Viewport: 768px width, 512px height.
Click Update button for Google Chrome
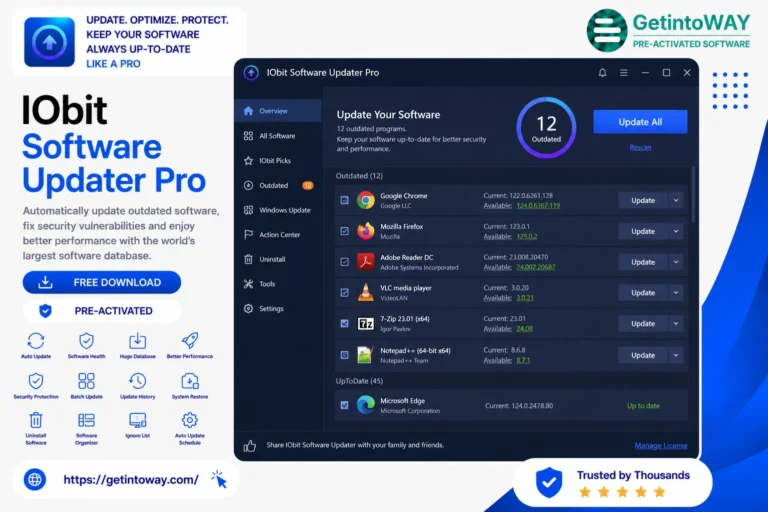pos(643,200)
